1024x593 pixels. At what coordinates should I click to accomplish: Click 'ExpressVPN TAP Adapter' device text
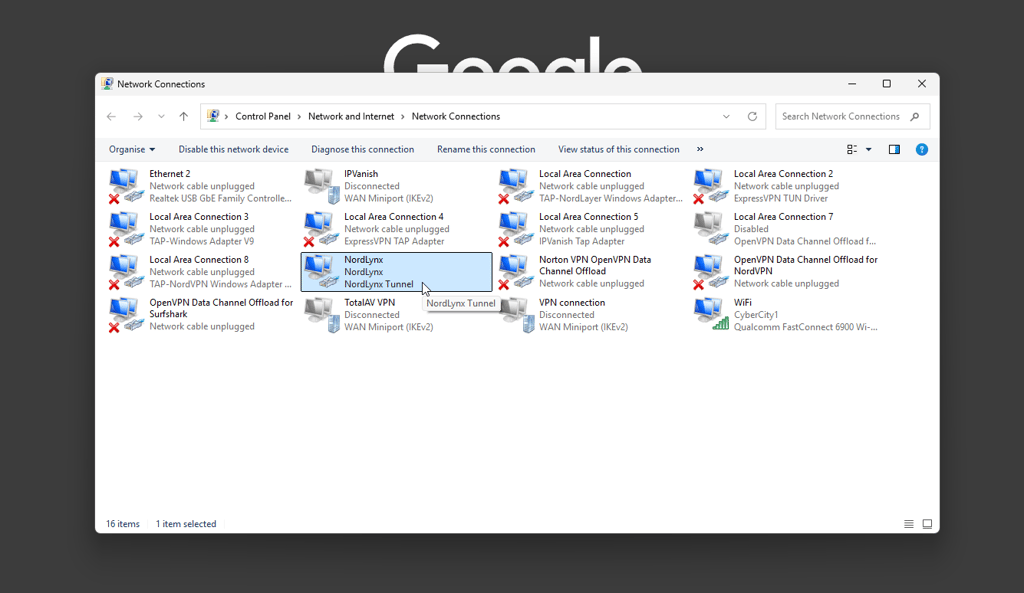[394, 242]
